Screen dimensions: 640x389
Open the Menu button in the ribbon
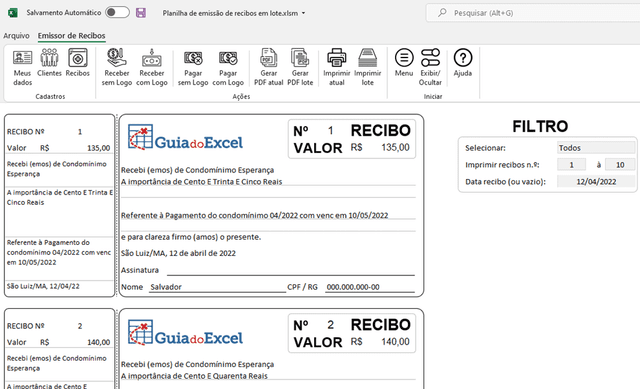[404, 62]
